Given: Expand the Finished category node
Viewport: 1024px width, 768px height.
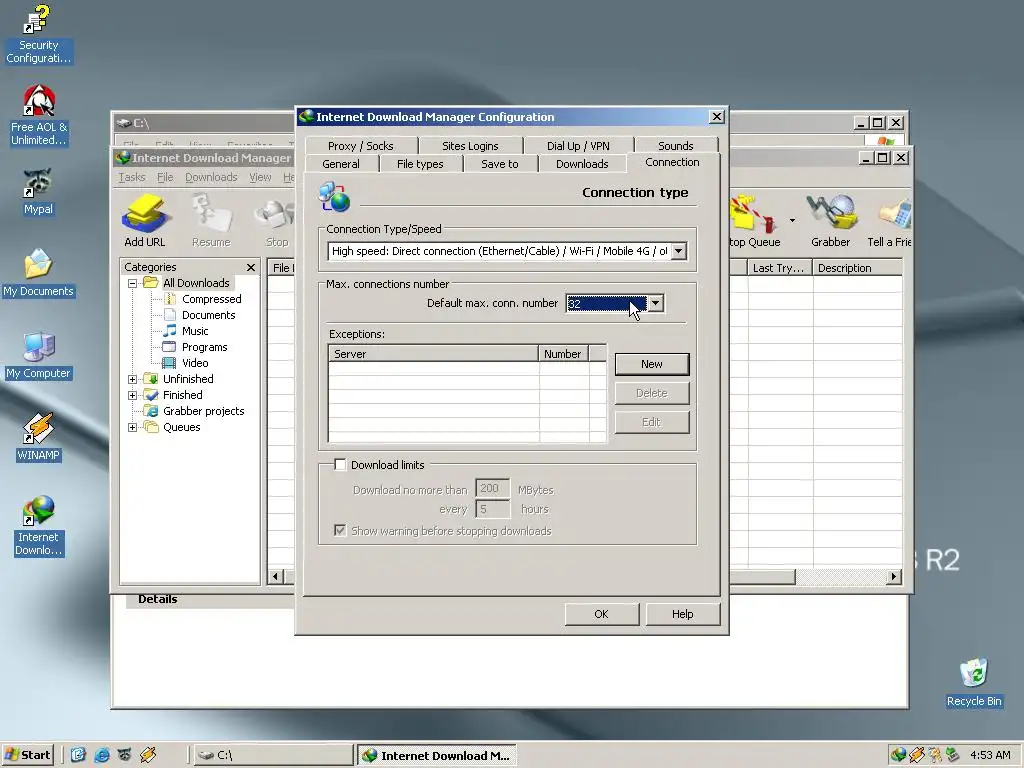Looking at the screenshot, I should (x=133, y=395).
